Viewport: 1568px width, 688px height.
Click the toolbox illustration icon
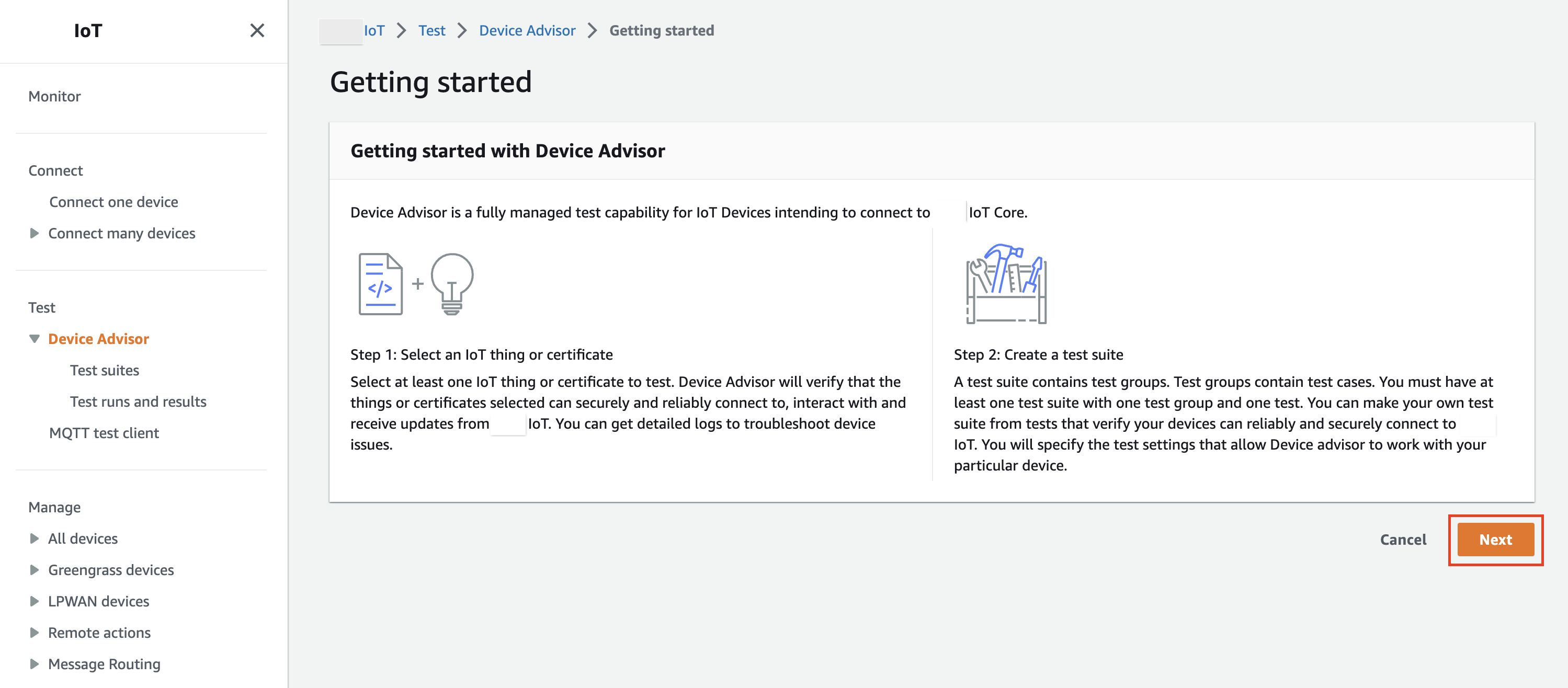coord(1006,284)
